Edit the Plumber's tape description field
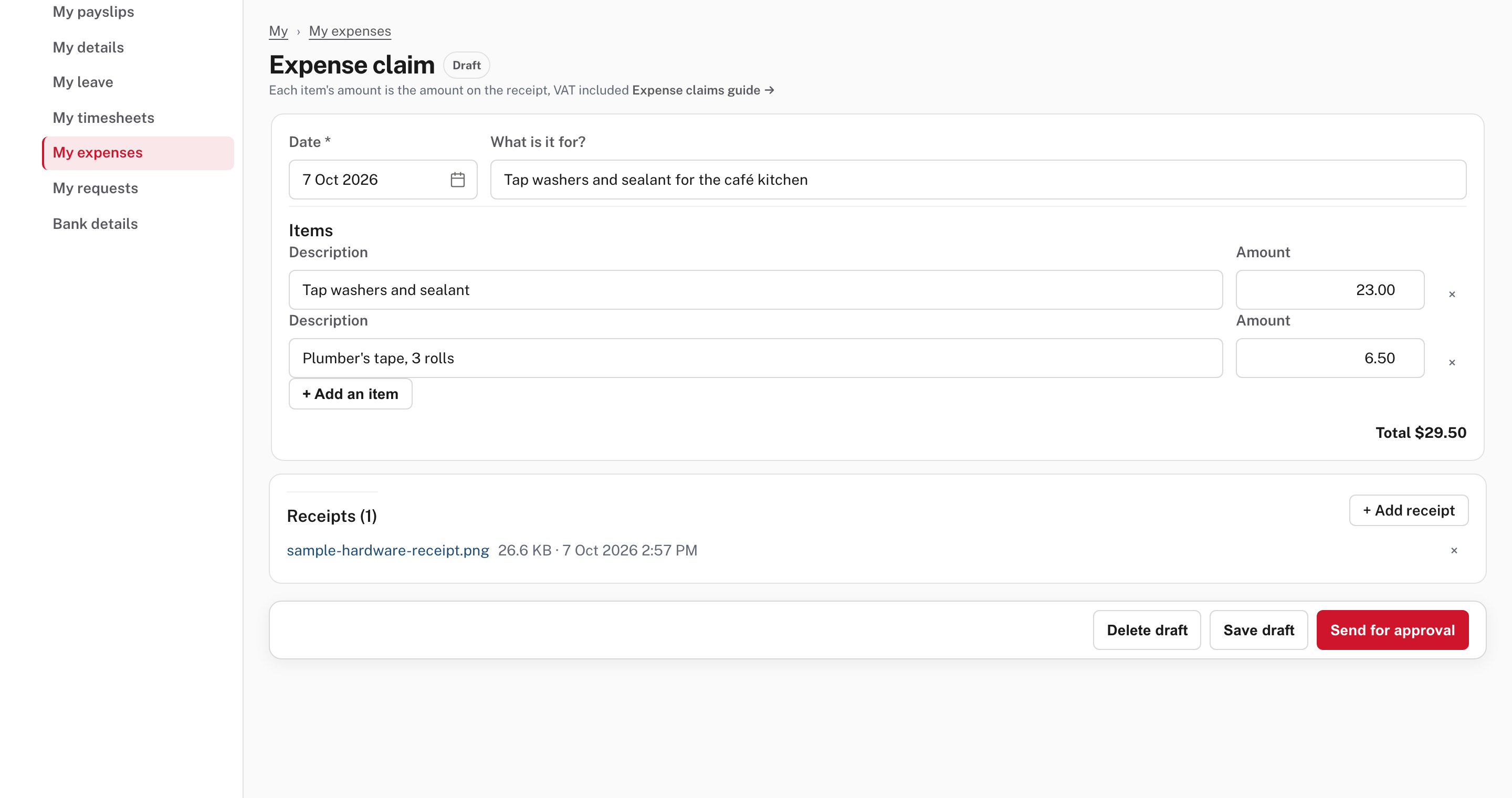Screen dimensions: 1512x798 (755, 358)
